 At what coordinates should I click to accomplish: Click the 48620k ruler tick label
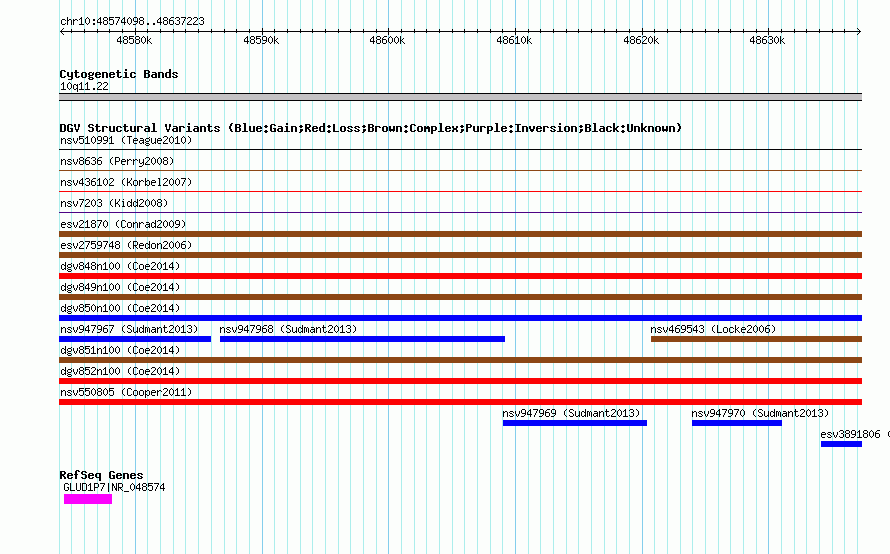[x=641, y=40]
